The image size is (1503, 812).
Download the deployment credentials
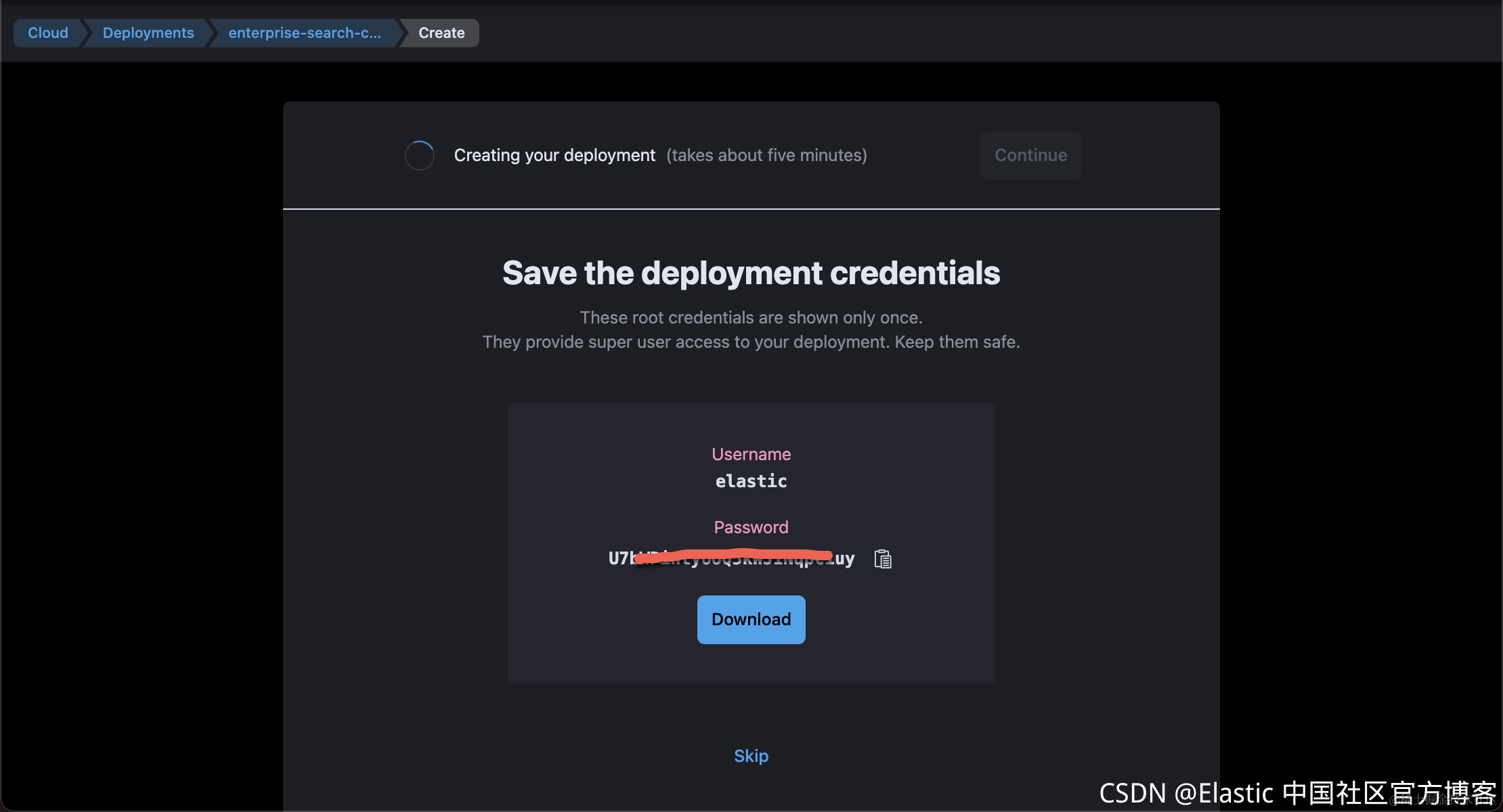tap(751, 619)
